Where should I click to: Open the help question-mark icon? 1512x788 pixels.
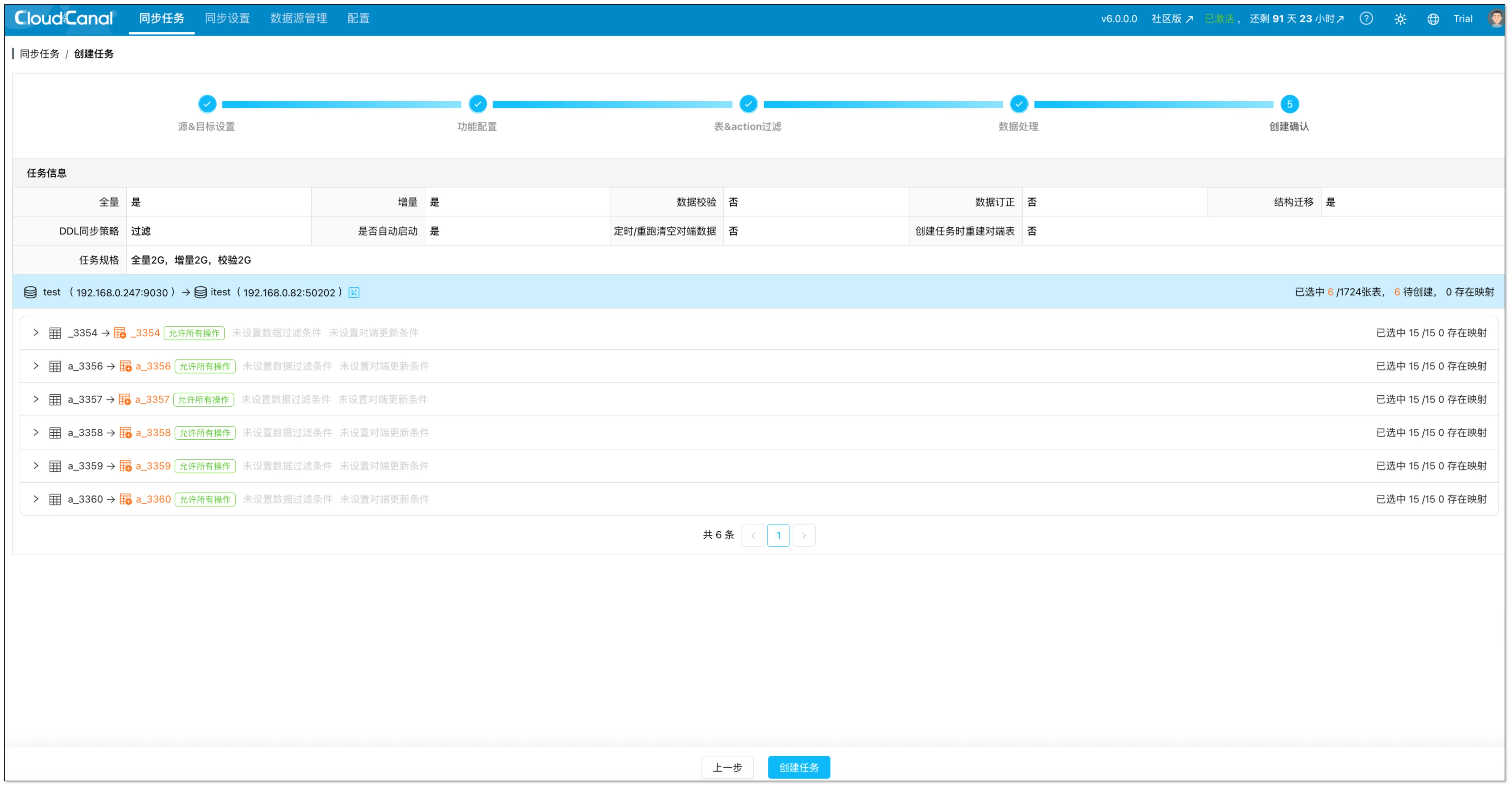coord(1366,19)
